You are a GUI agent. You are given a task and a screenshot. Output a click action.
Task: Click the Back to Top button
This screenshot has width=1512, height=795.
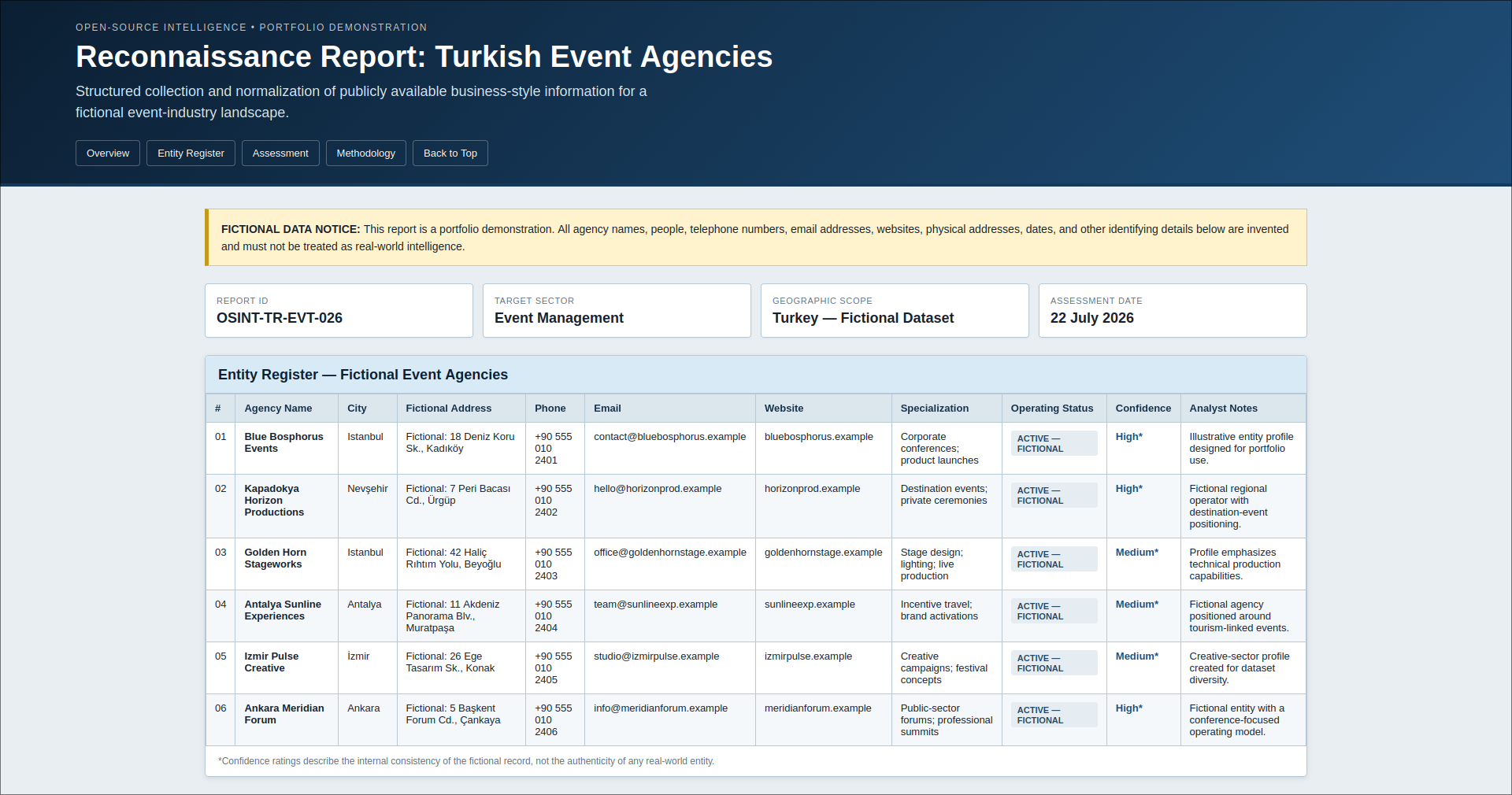(x=450, y=153)
